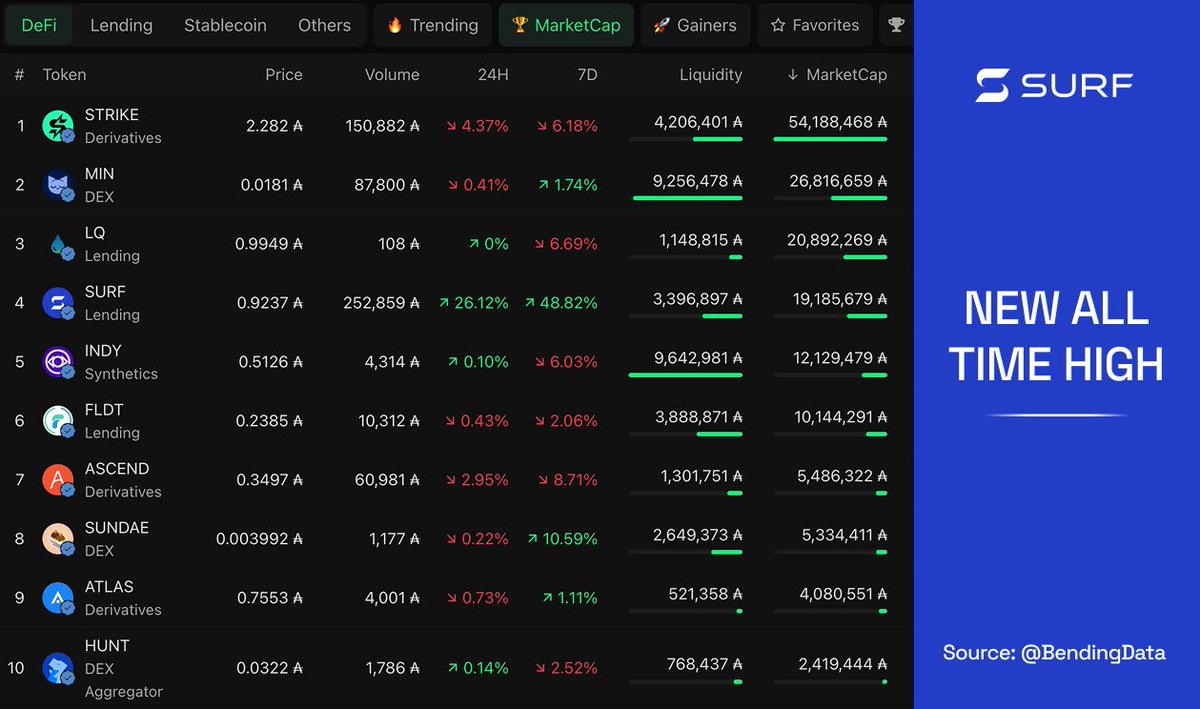1200x709 pixels.
Task: Click the partially visible trophy tab at right
Action: tap(896, 25)
